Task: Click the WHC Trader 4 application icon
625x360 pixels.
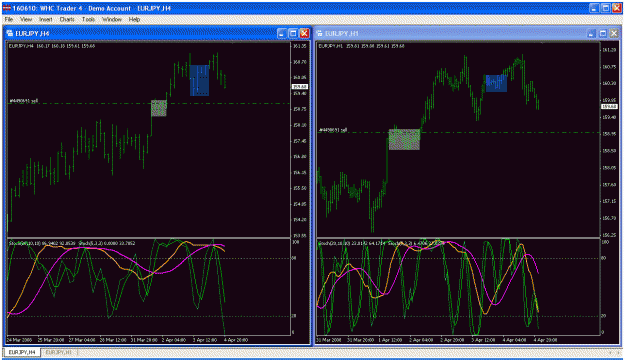Action: tap(7, 8)
